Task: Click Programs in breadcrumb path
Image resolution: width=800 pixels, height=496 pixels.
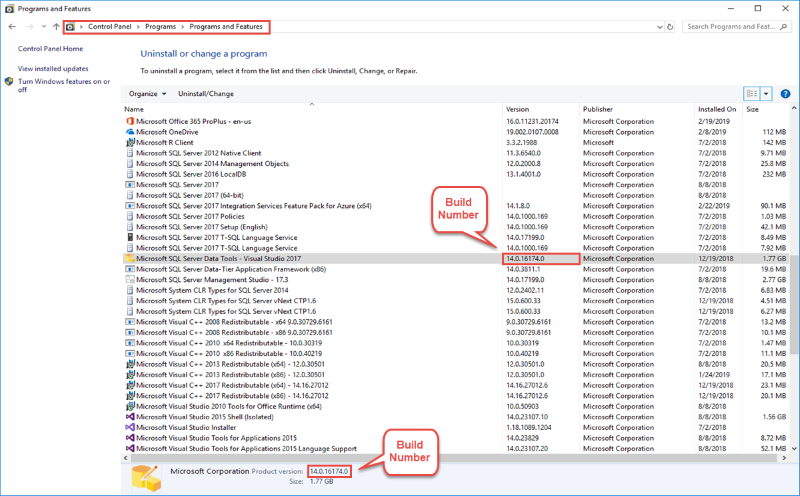Action: 160,27
